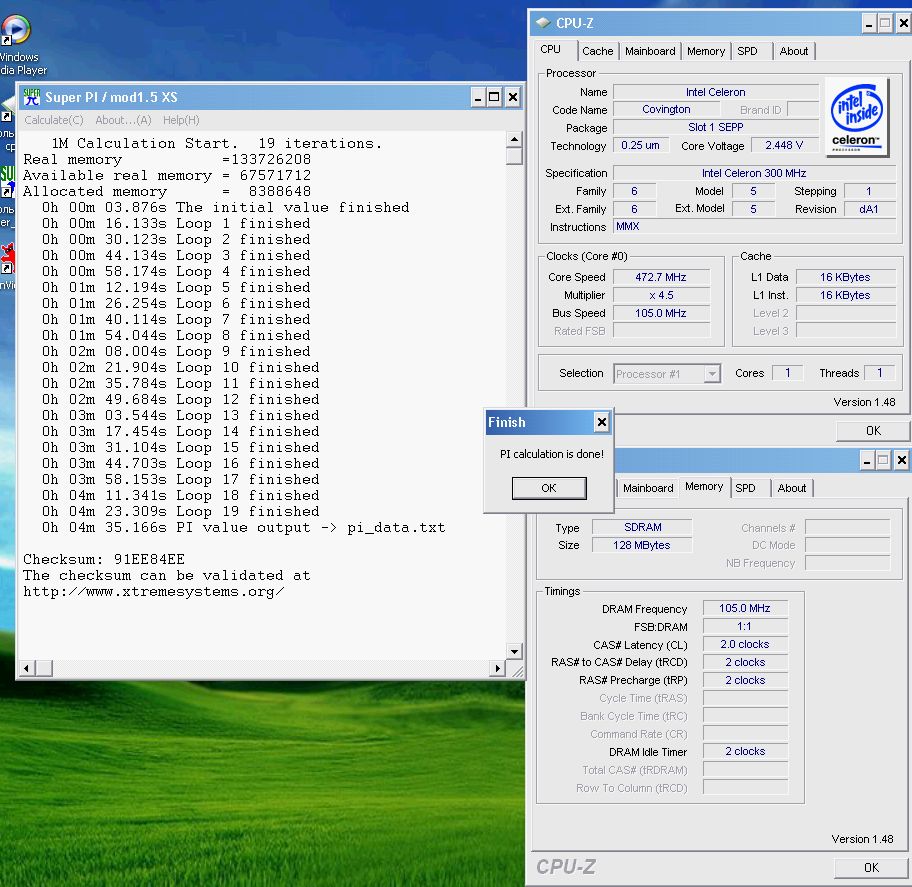The height and width of the screenshot is (887, 912).
Task: Click Super PI vertical scrollbar up arrow
Action: [514, 140]
